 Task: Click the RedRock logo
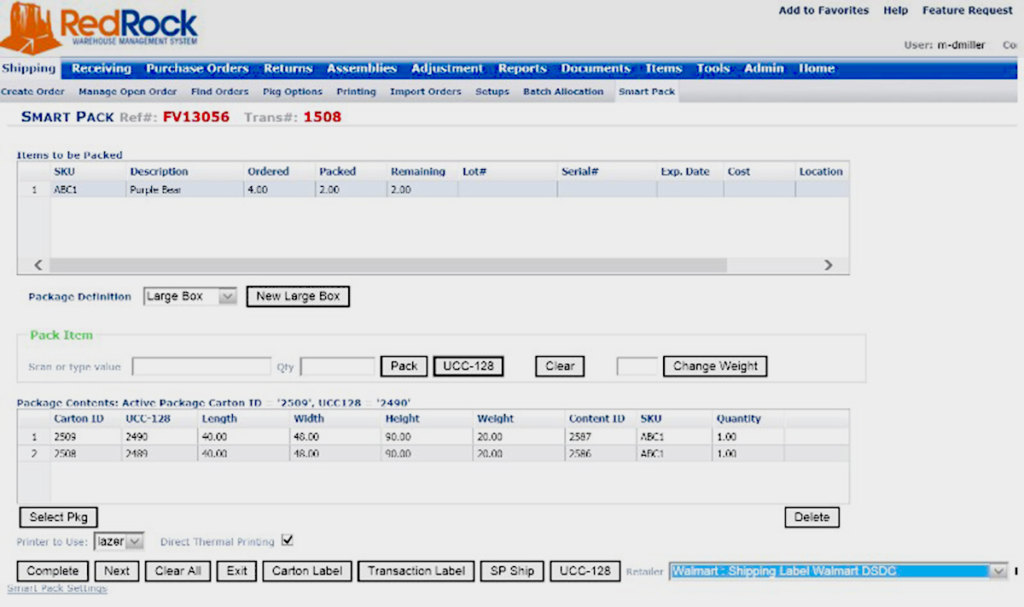100,25
